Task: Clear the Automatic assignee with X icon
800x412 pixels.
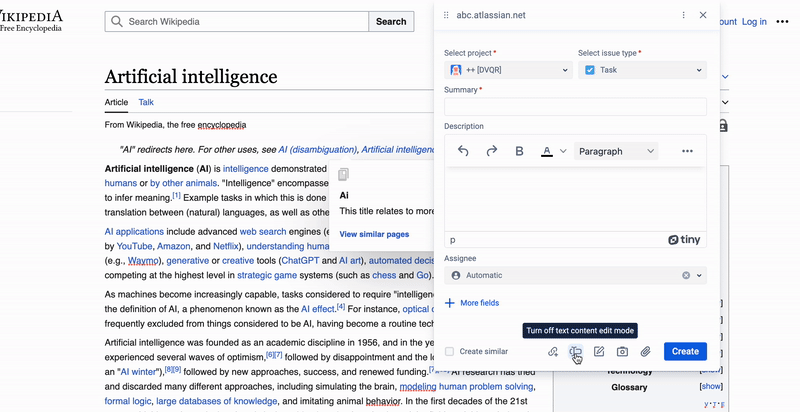Action: point(686,275)
